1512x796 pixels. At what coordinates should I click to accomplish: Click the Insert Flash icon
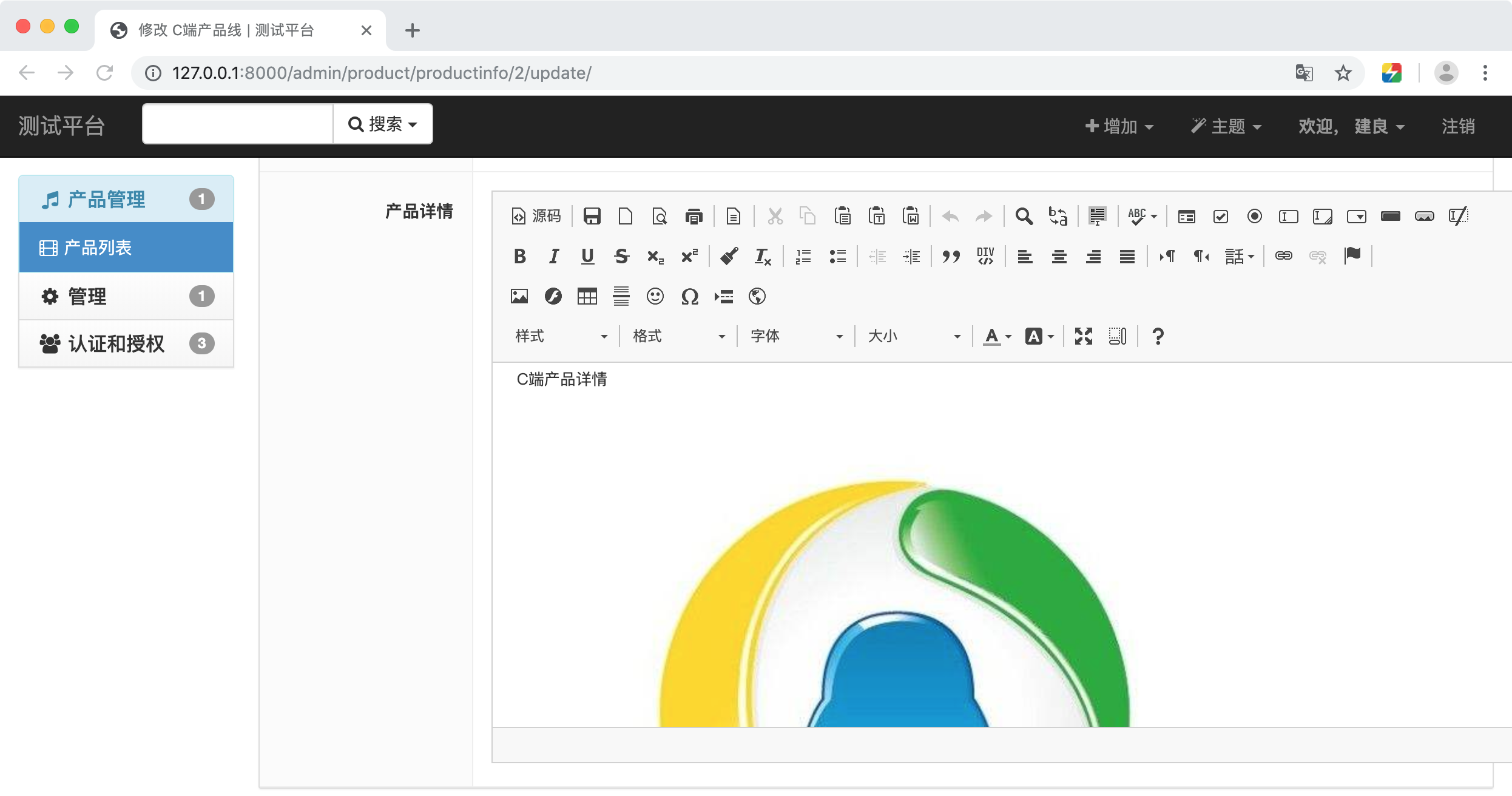tap(553, 296)
